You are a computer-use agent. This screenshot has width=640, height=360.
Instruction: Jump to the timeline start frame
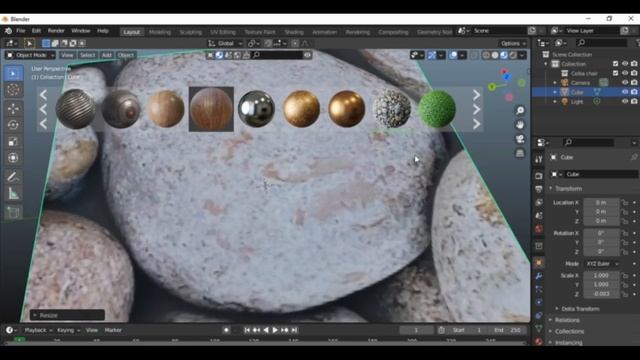(x=247, y=330)
